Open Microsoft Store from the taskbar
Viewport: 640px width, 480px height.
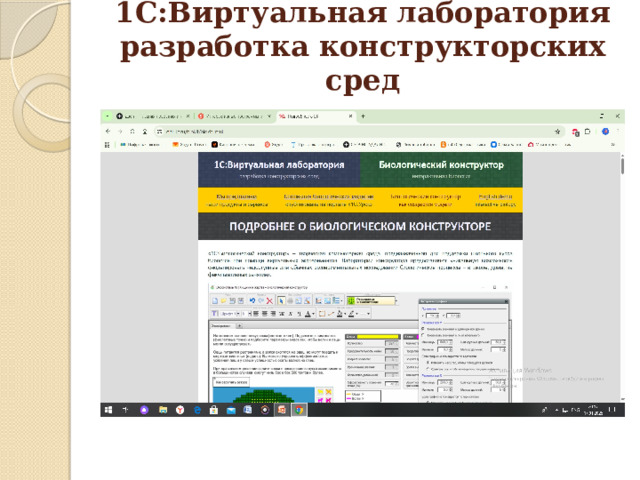click(x=214, y=410)
